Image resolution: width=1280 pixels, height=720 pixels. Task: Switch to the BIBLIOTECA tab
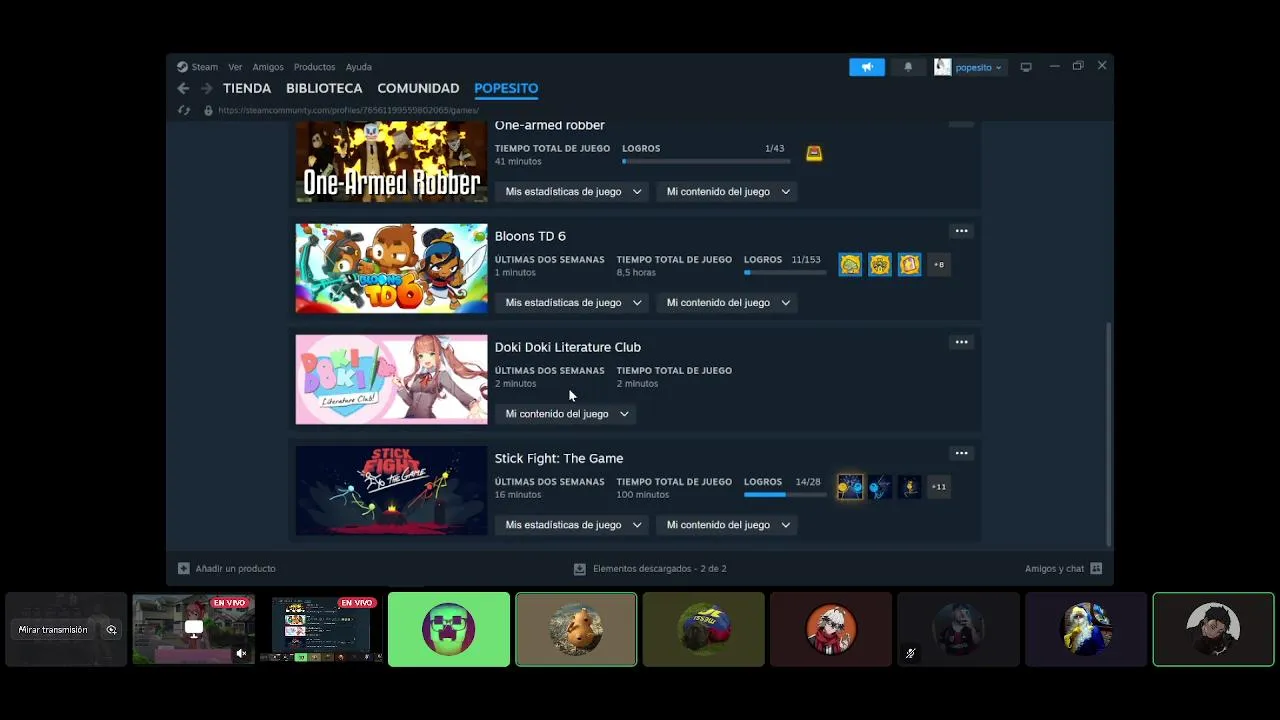(x=324, y=88)
